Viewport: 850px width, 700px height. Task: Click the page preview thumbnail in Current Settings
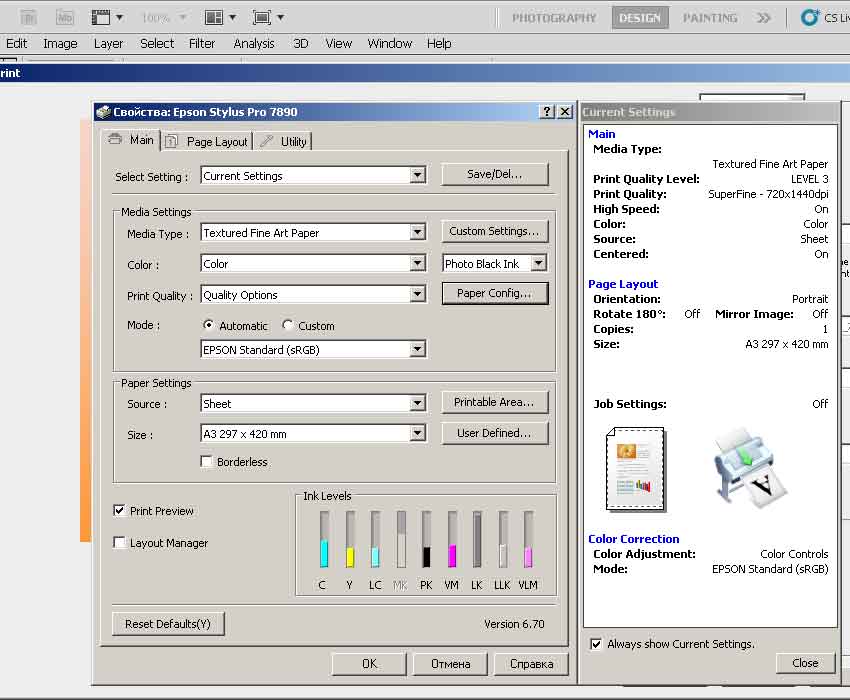click(635, 469)
